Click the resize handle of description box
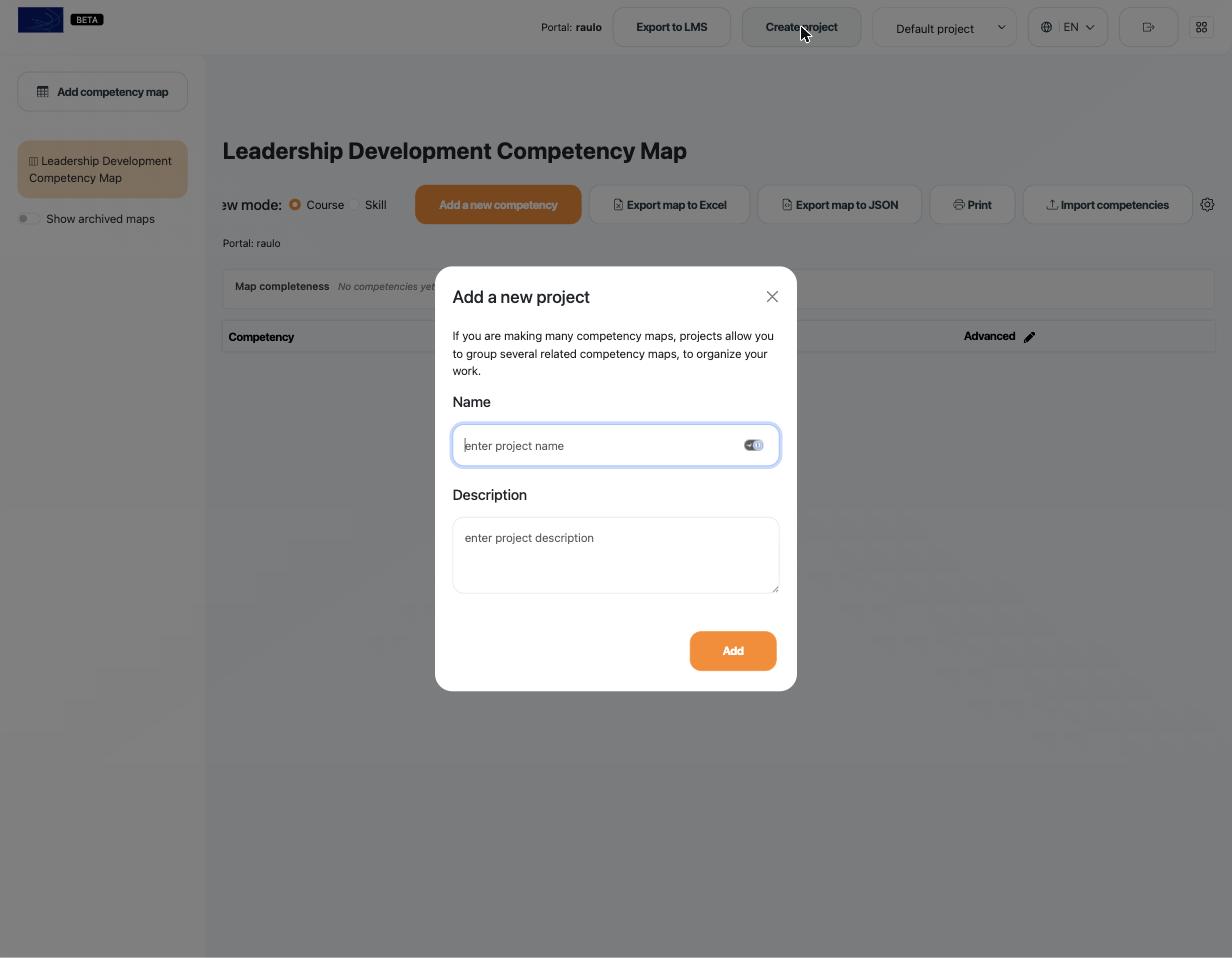 click(x=774, y=588)
